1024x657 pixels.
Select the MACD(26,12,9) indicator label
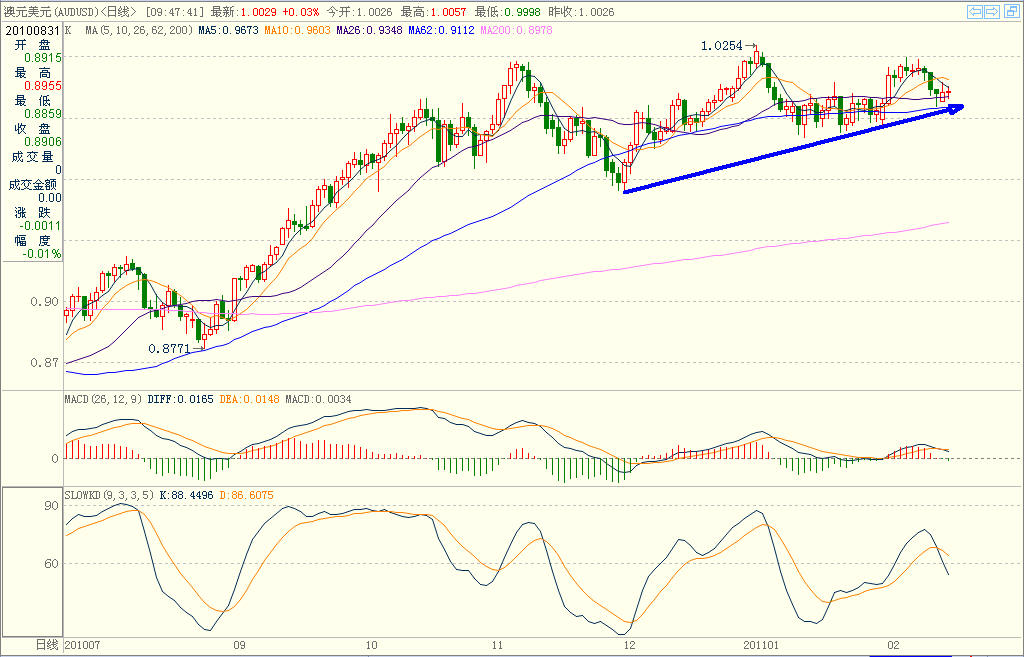(x=104, y=399)
